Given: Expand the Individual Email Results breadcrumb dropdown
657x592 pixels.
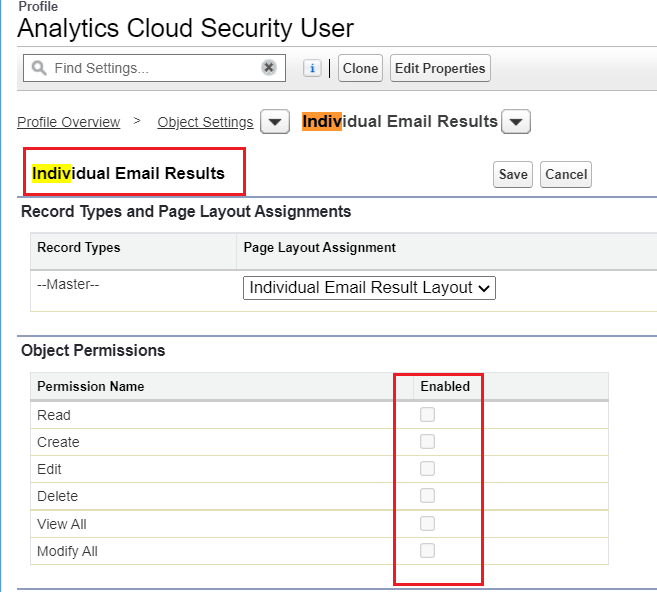Looking at the screenshot, I should click(x=515, y=122).
